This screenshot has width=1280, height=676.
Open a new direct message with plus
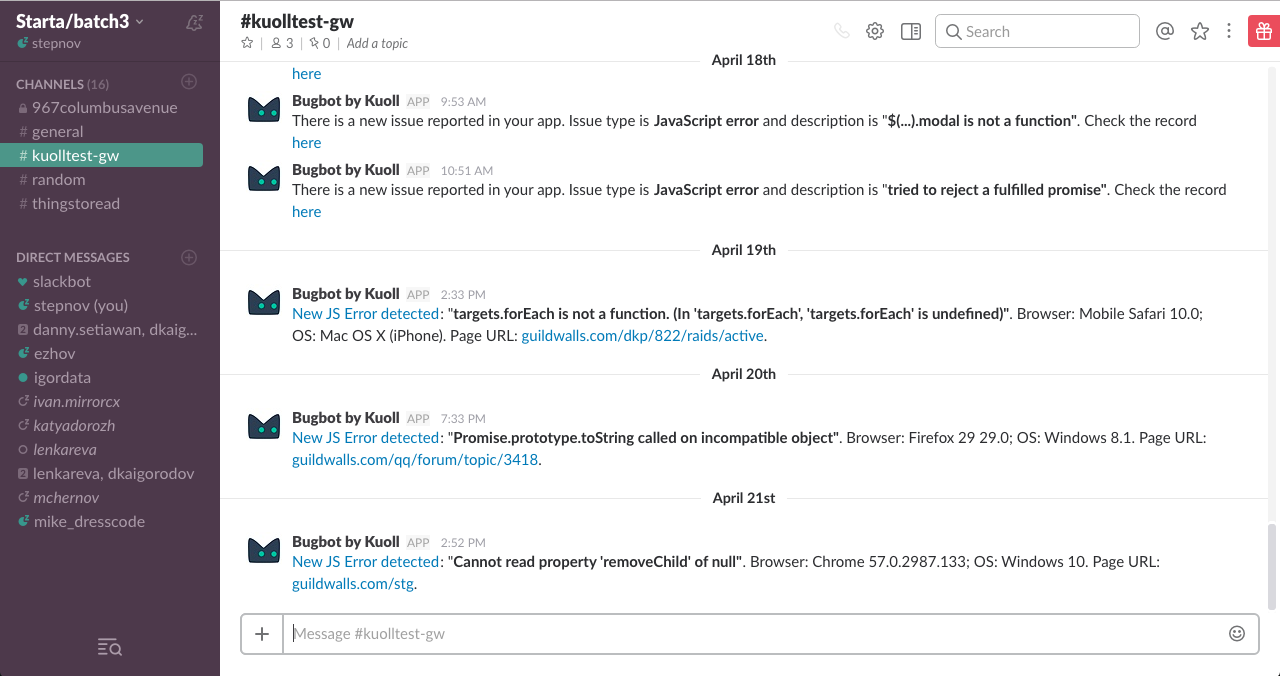point(189,257)
